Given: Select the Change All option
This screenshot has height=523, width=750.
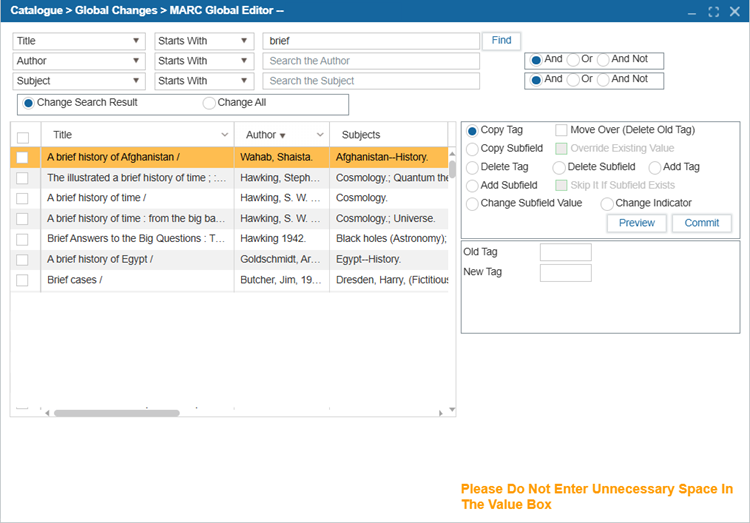Looking at the screenshot, I should [x=209, y=103].
